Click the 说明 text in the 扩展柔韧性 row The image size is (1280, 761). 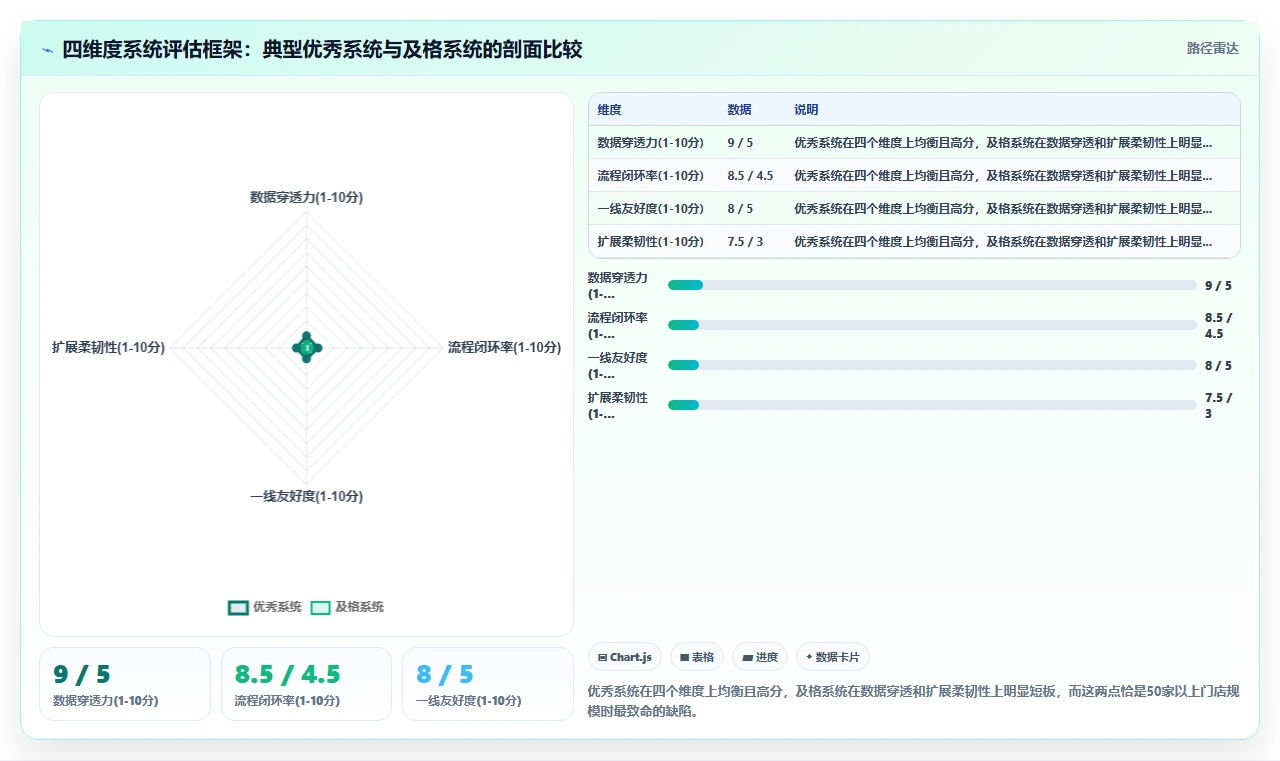pos(1003,241)
